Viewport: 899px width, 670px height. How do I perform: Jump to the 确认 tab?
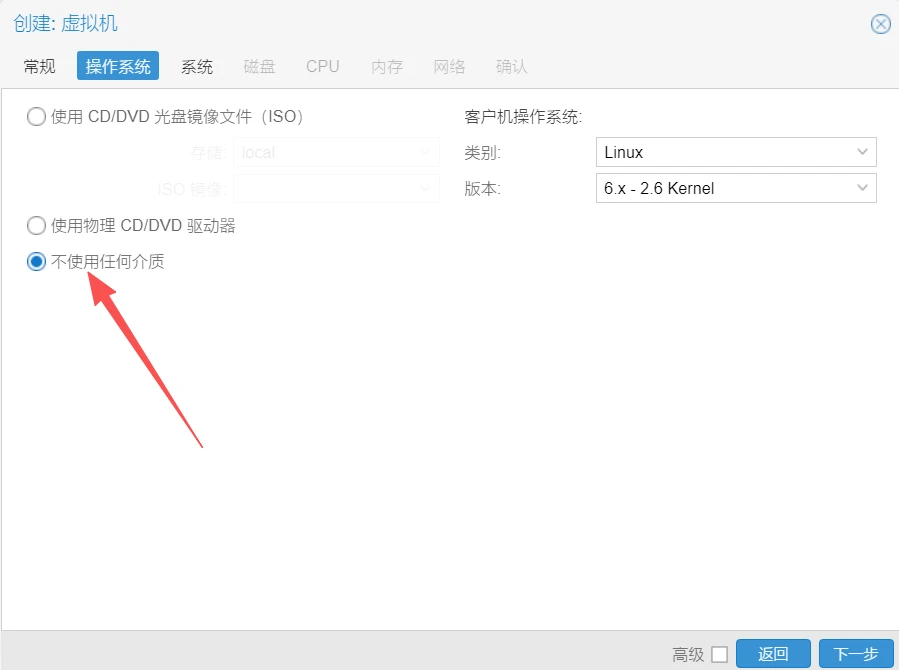click(511, 67)
